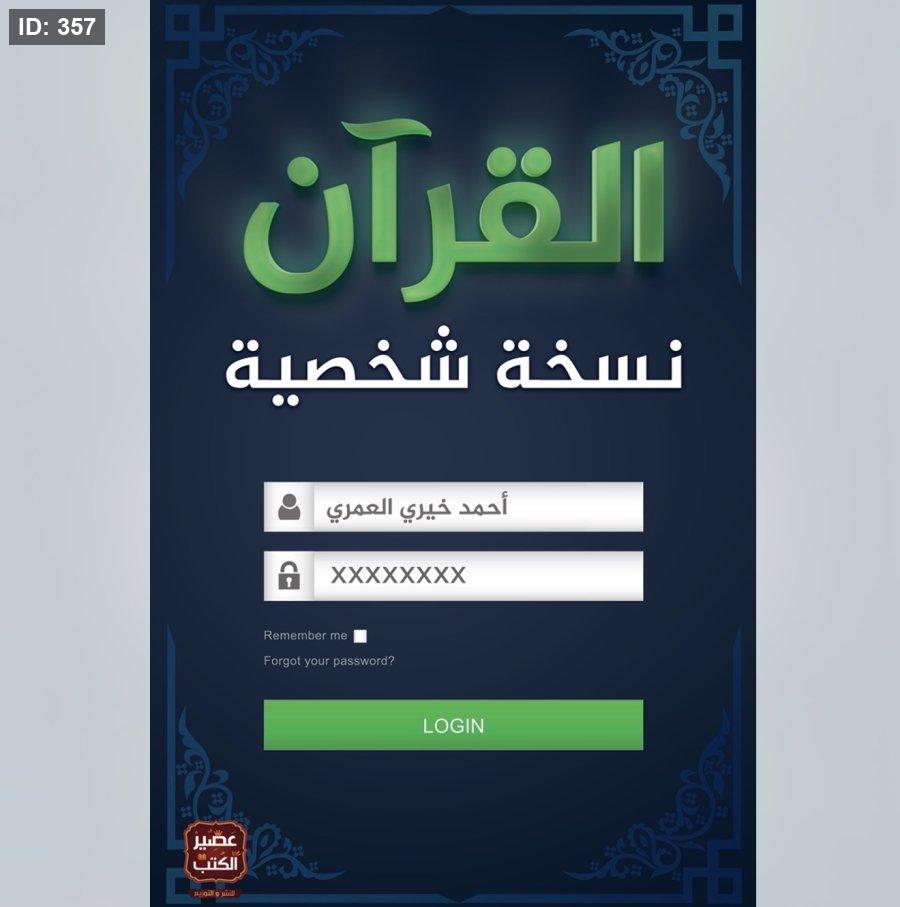Click the green القرآن title text

point(454,211)
